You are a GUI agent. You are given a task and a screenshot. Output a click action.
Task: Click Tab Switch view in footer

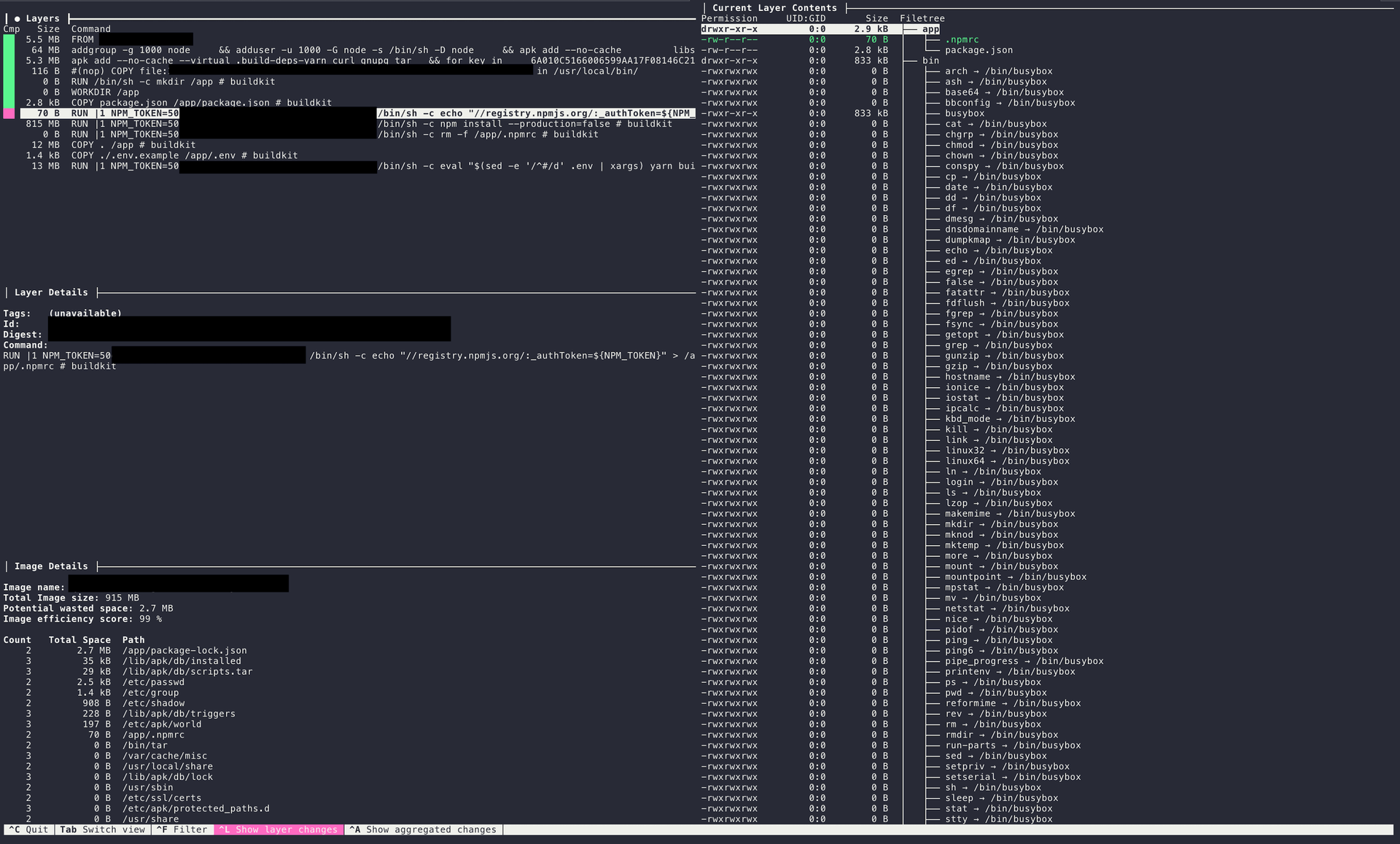(102, 829)
